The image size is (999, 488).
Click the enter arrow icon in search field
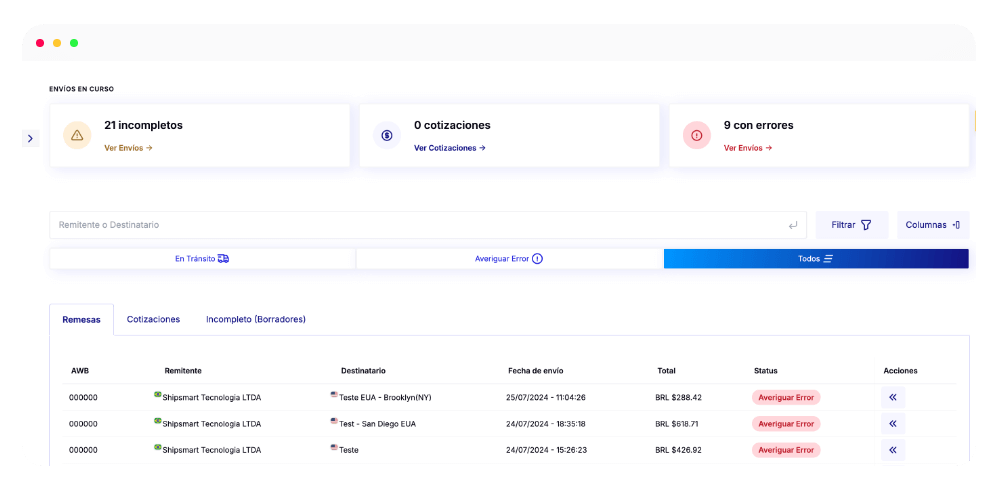(792, 225)
